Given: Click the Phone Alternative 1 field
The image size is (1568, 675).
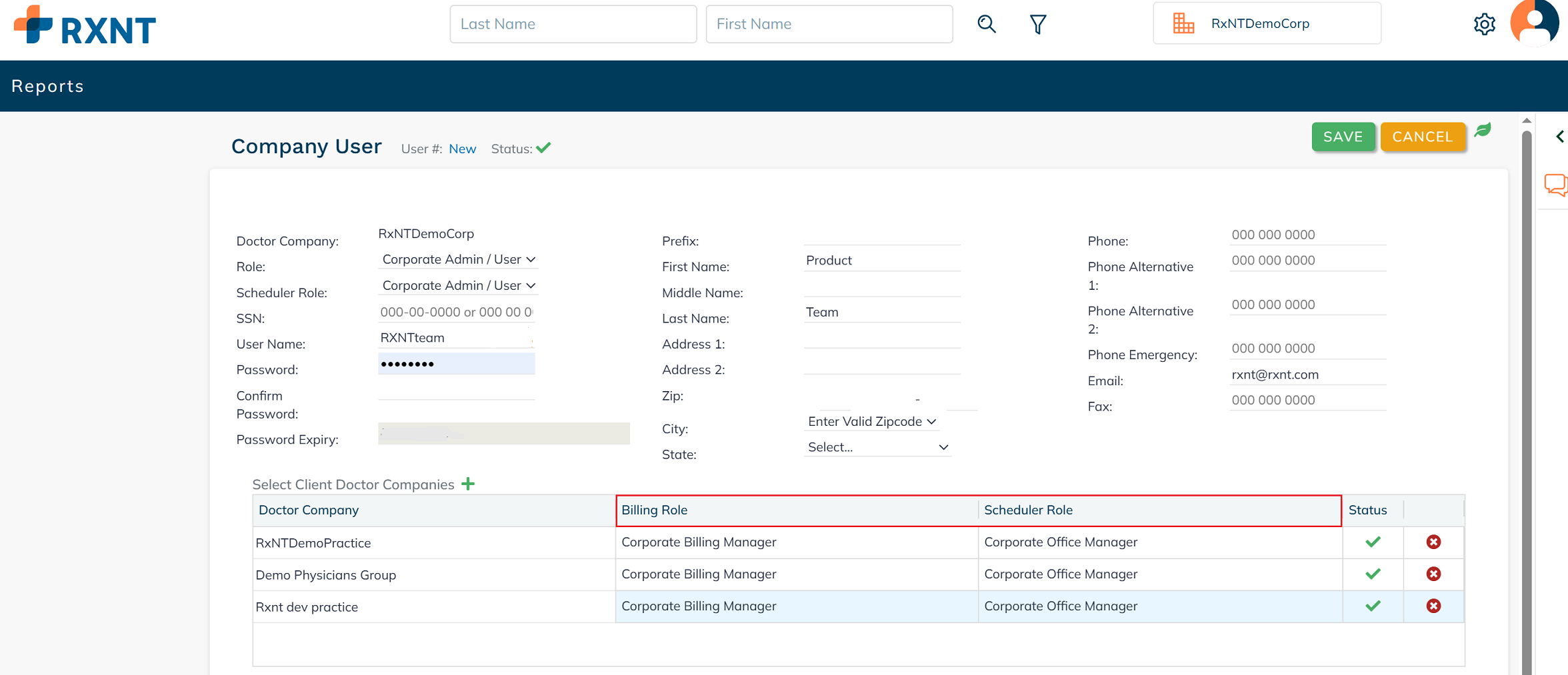Looking at the screenshot, I should pos(1308,261).
